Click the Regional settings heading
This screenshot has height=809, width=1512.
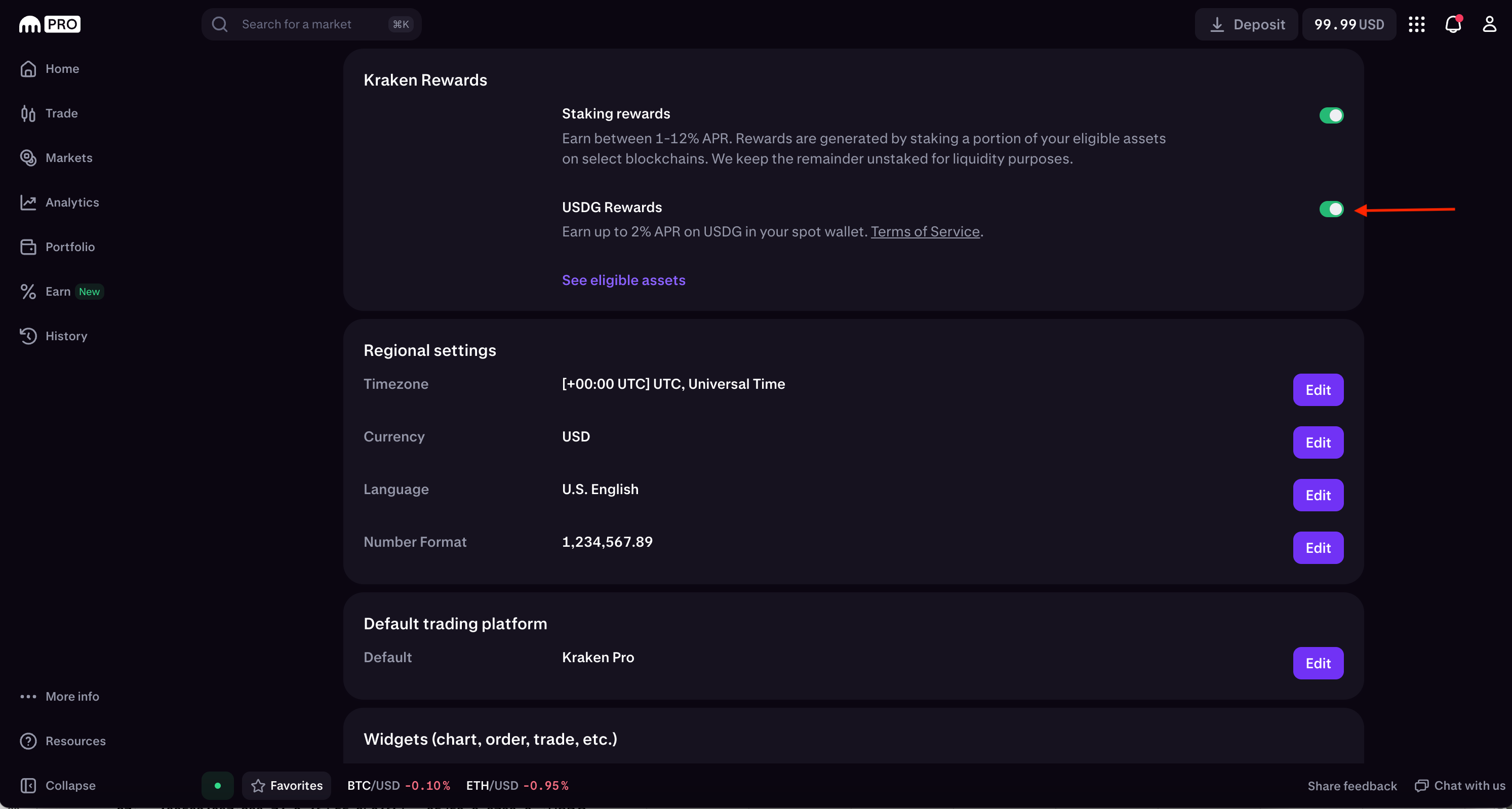tap(430, 350)
